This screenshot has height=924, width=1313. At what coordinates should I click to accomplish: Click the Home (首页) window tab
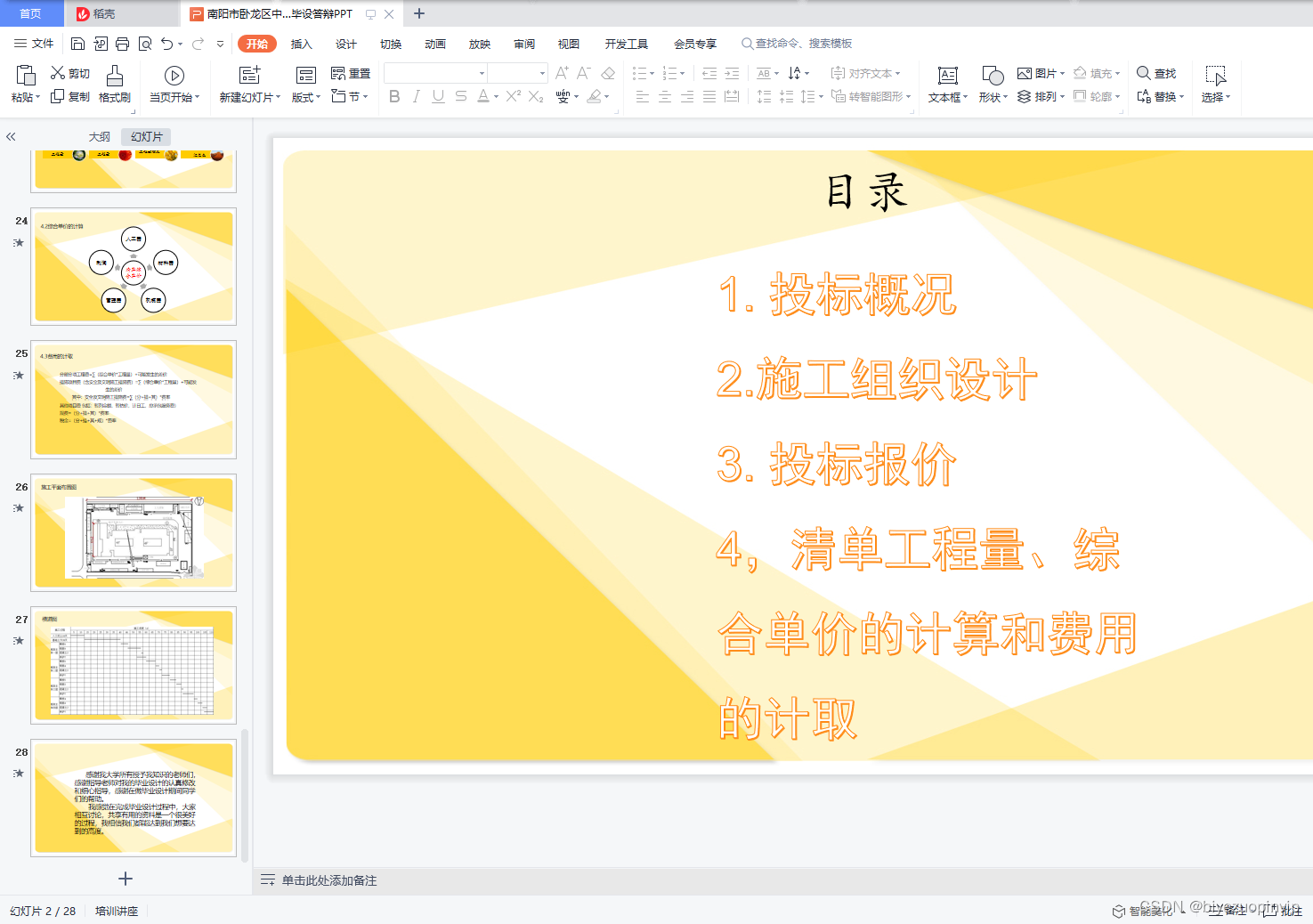[30, 13]
